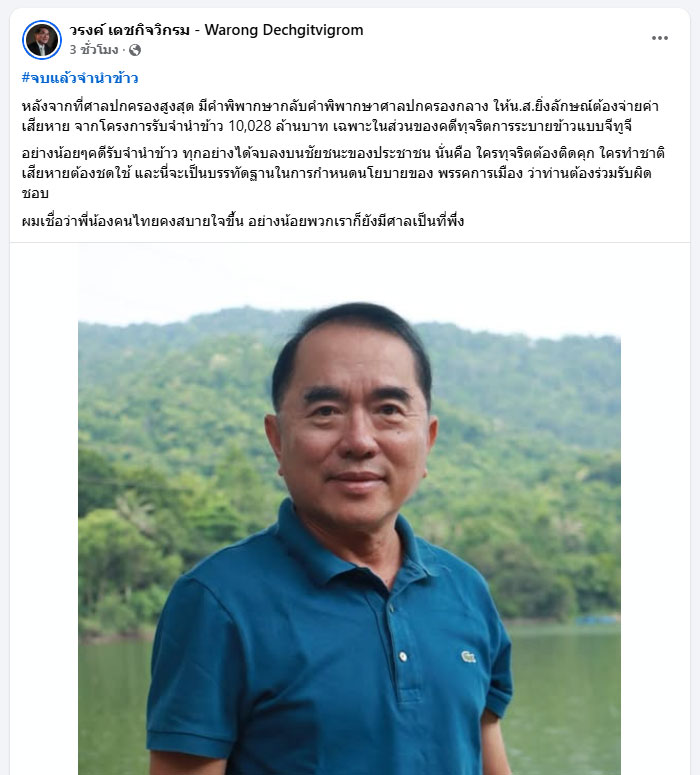The height and width of the screenshot is (775, 700).
Task: Open the hashtag #จบแล้วจำนำข้าว
Action: (x=80, y=78)
